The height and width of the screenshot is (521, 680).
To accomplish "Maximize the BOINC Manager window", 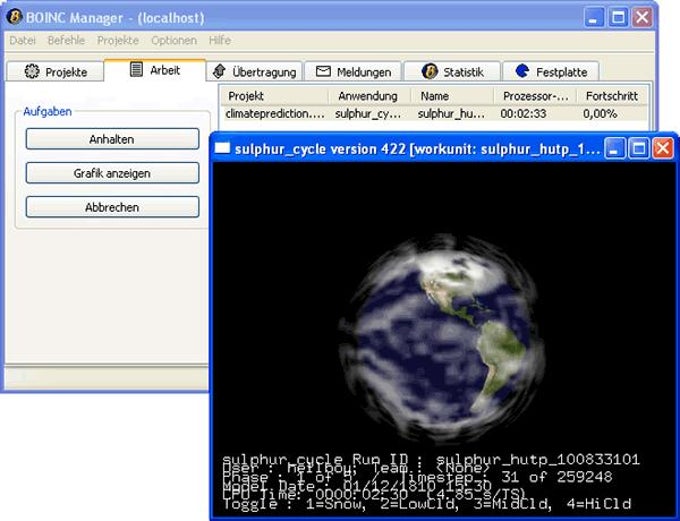I will tap(618, 18).
